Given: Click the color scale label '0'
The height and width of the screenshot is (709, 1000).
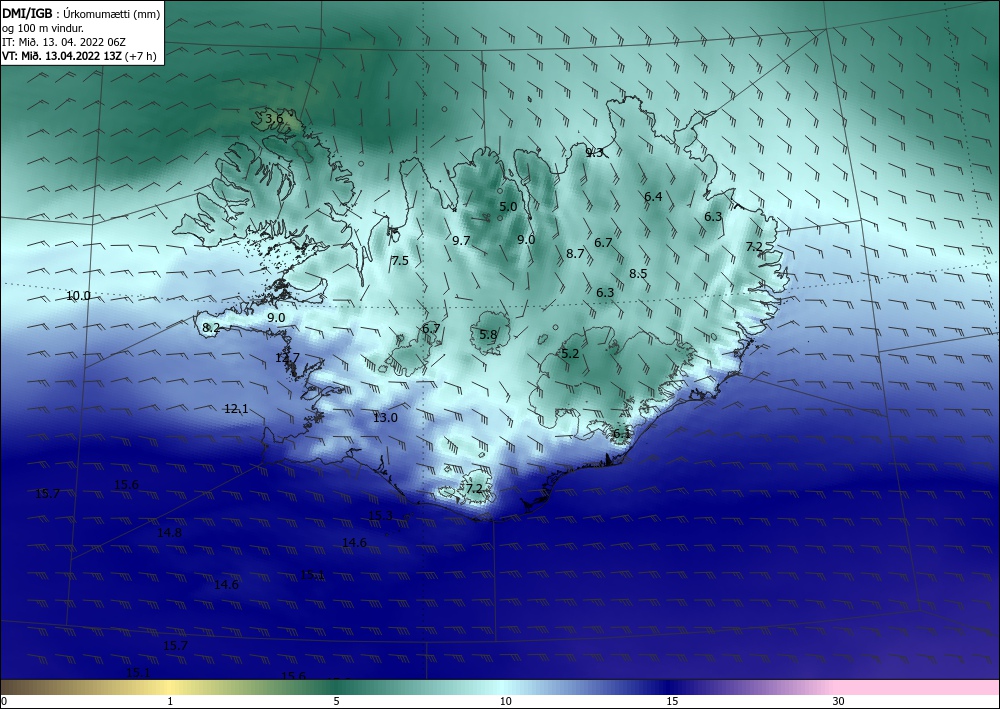Looking at the screenshot, I should pos(4,701).
